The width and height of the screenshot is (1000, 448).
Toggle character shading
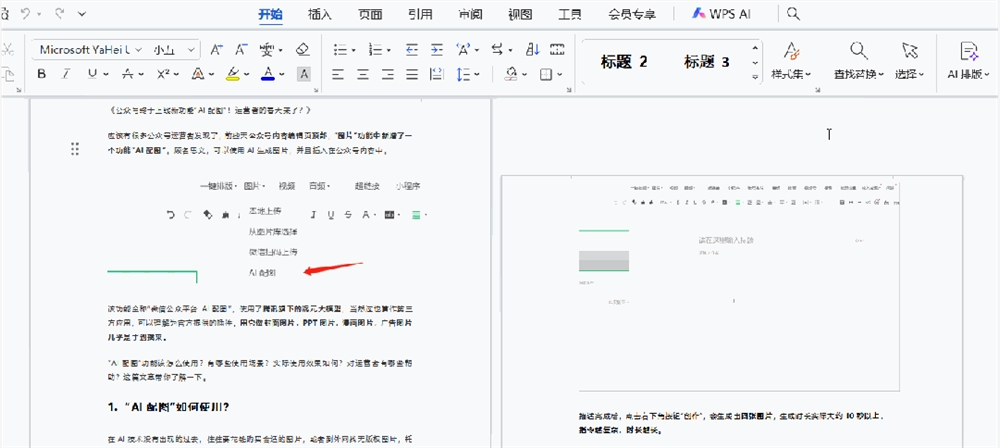click(x=304, y=74)
